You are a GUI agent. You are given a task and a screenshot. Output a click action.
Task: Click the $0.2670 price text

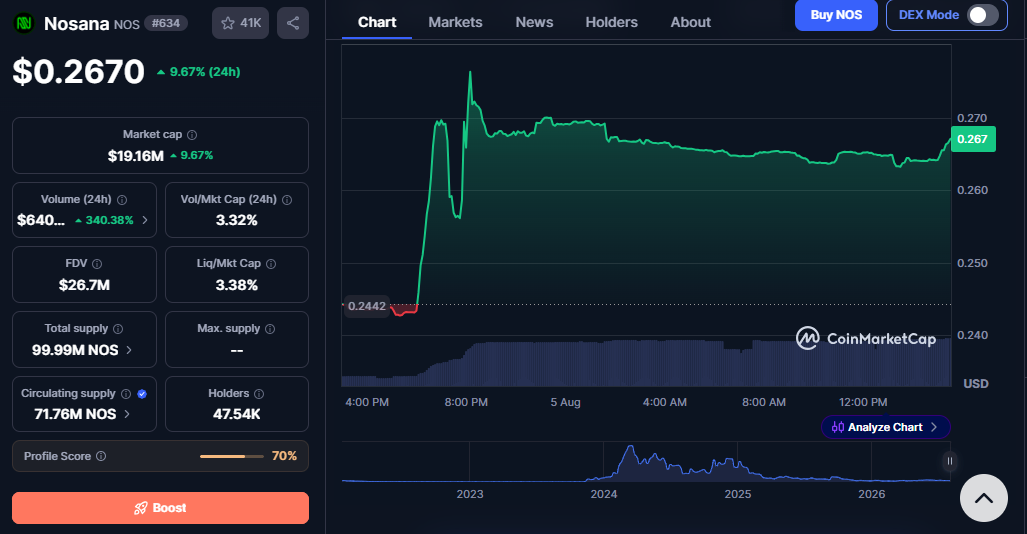click(79, 71)
